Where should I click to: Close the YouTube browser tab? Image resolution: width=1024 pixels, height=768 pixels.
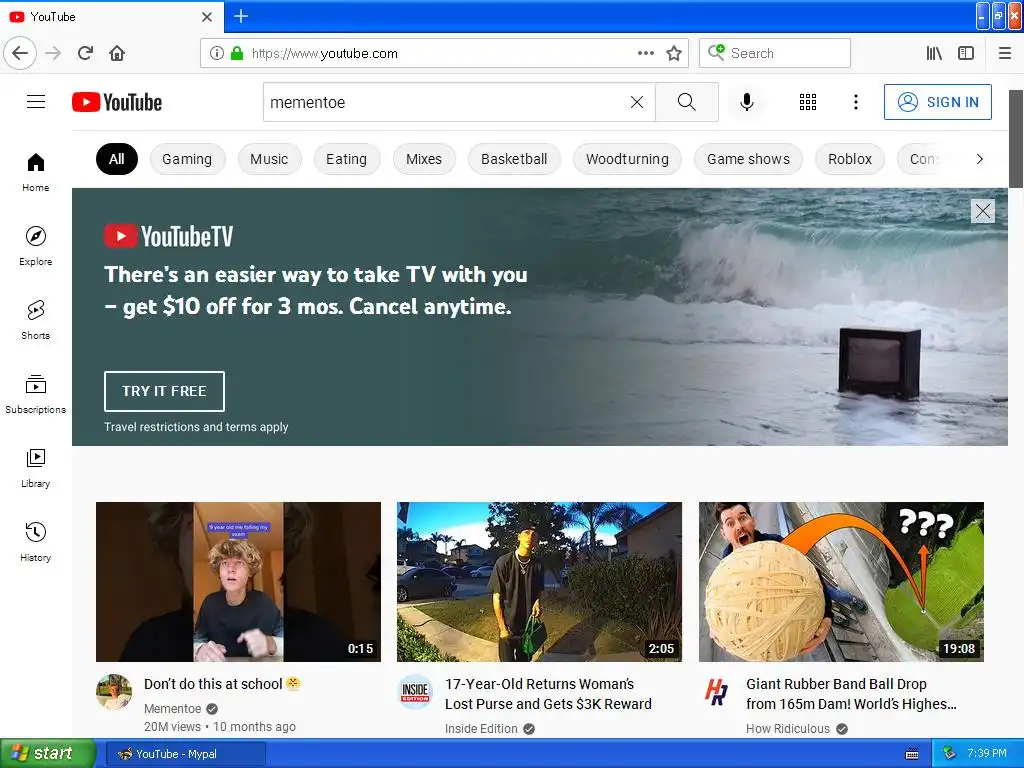207,17
